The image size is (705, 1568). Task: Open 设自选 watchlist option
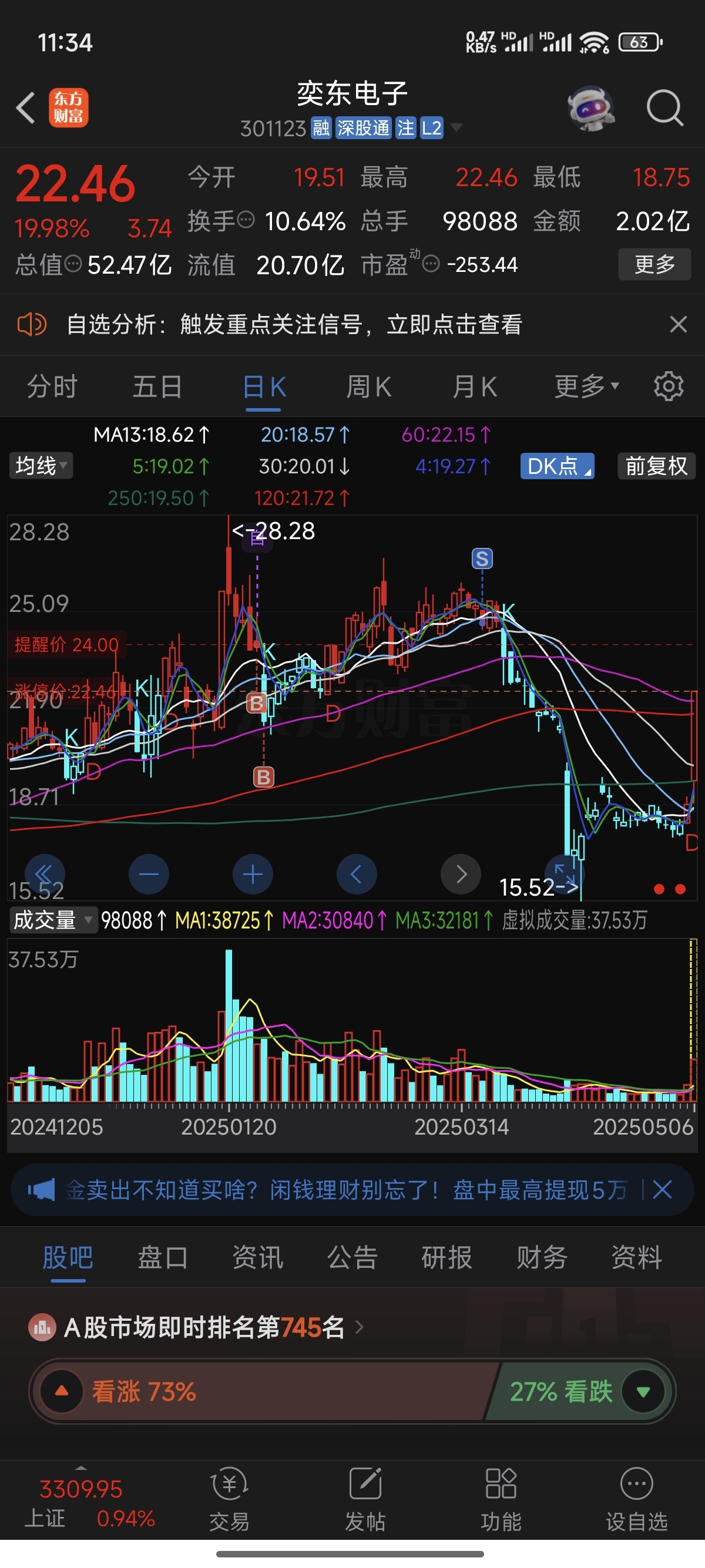pos(637,1499)
